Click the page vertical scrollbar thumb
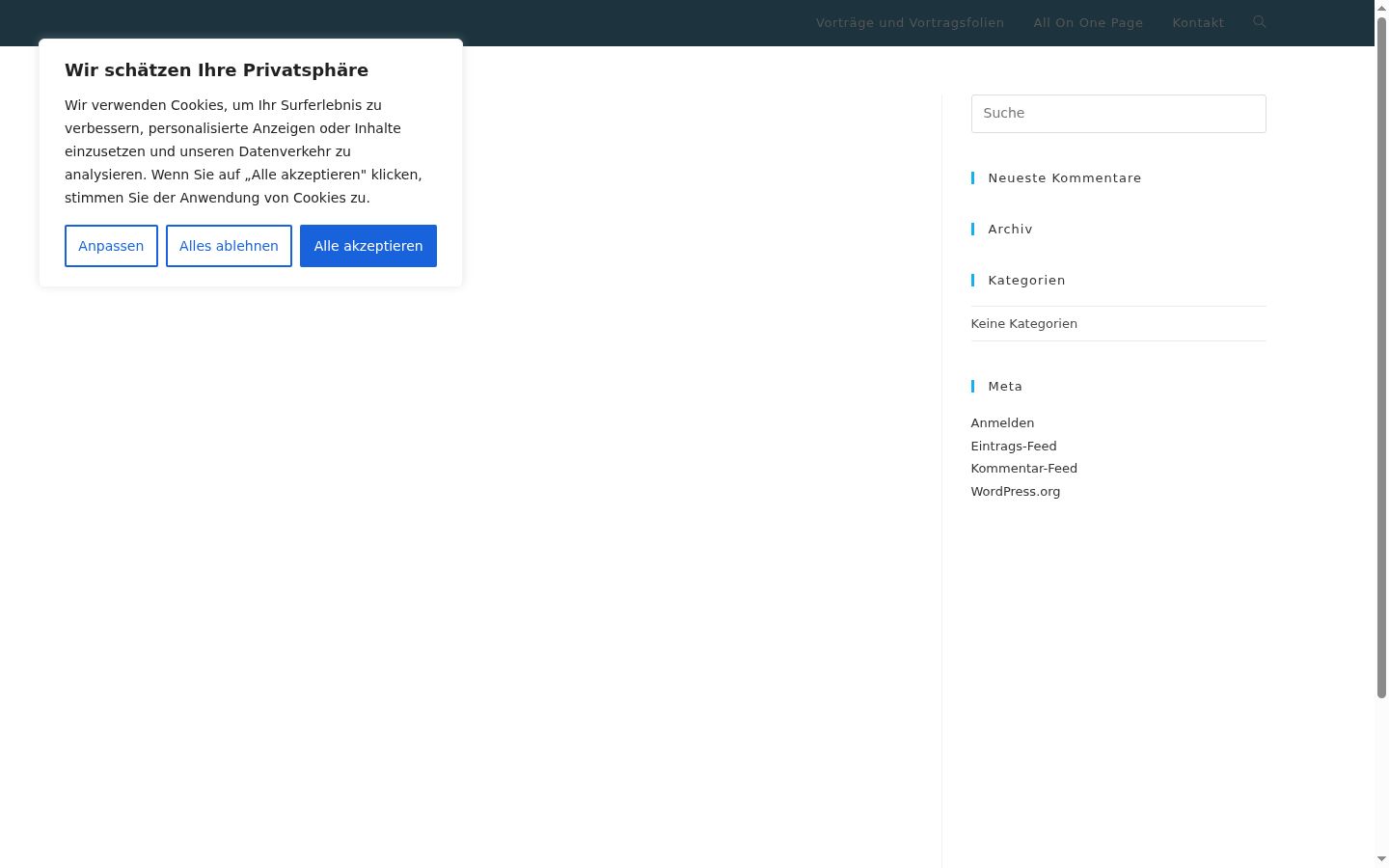This screenshot has height=868, width=1389. (1381, 357)
